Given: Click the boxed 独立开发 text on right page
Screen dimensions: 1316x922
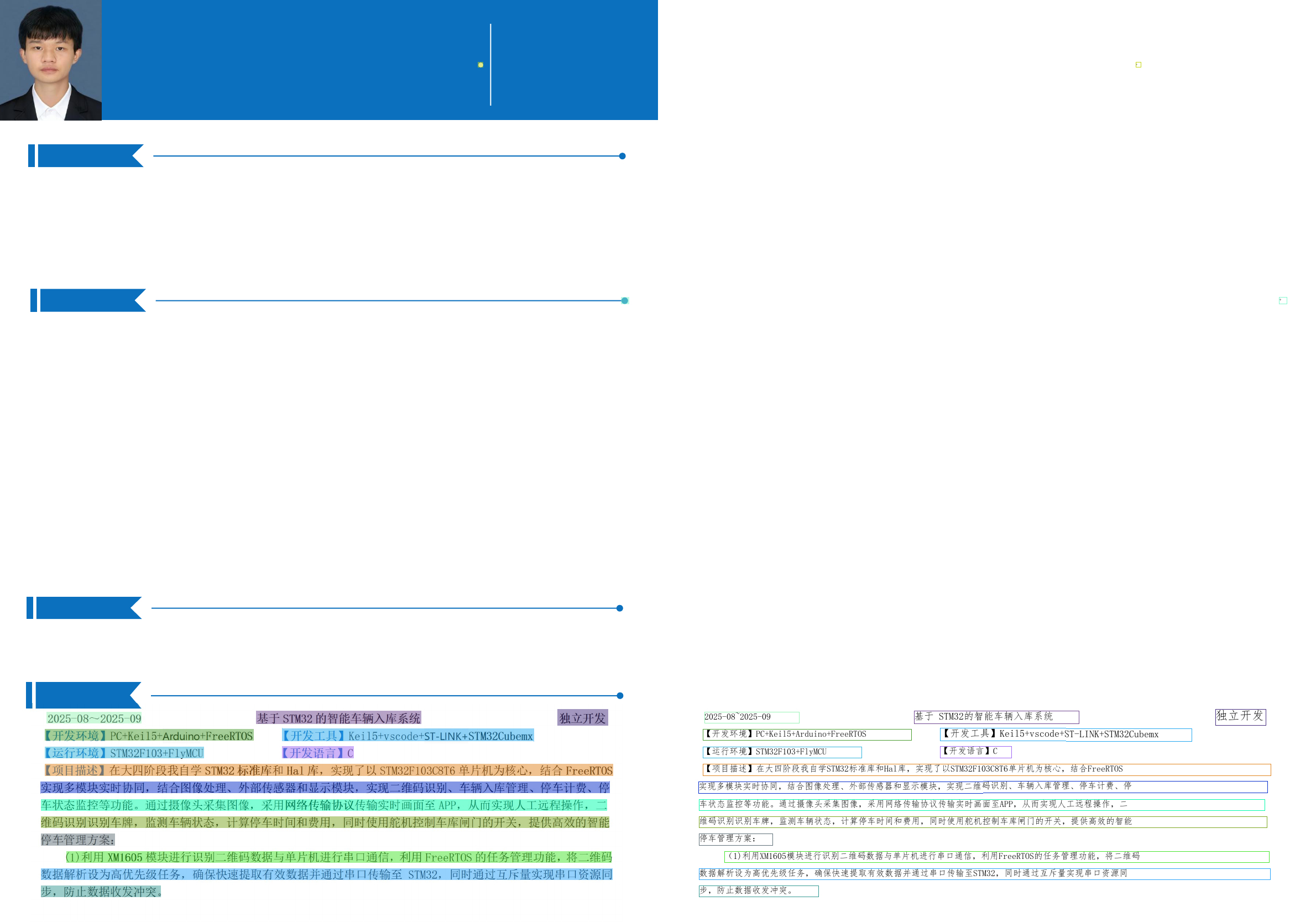Looking at the screenshot, I should click(1240, 716).
